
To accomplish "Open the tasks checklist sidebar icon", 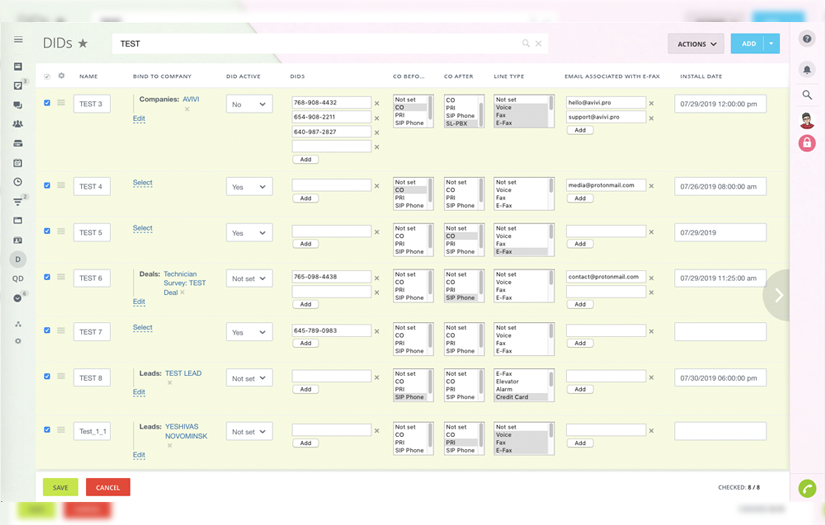I will point(18,85).
